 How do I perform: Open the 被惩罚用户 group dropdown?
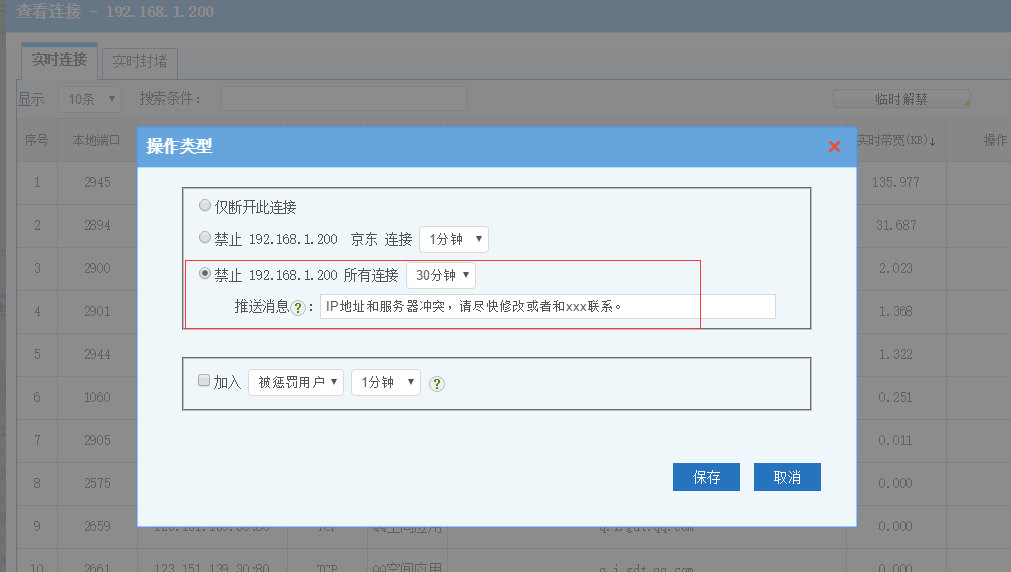tap(296, 382)
